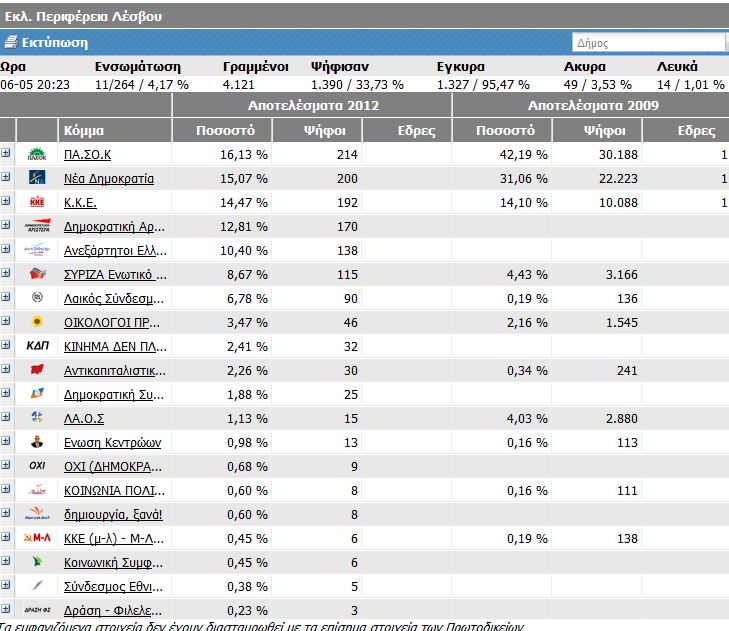Click the Ανεξάρτητοι Ελλ... party logo
This screenshot has height=631, width=729.
pos(37,250)
